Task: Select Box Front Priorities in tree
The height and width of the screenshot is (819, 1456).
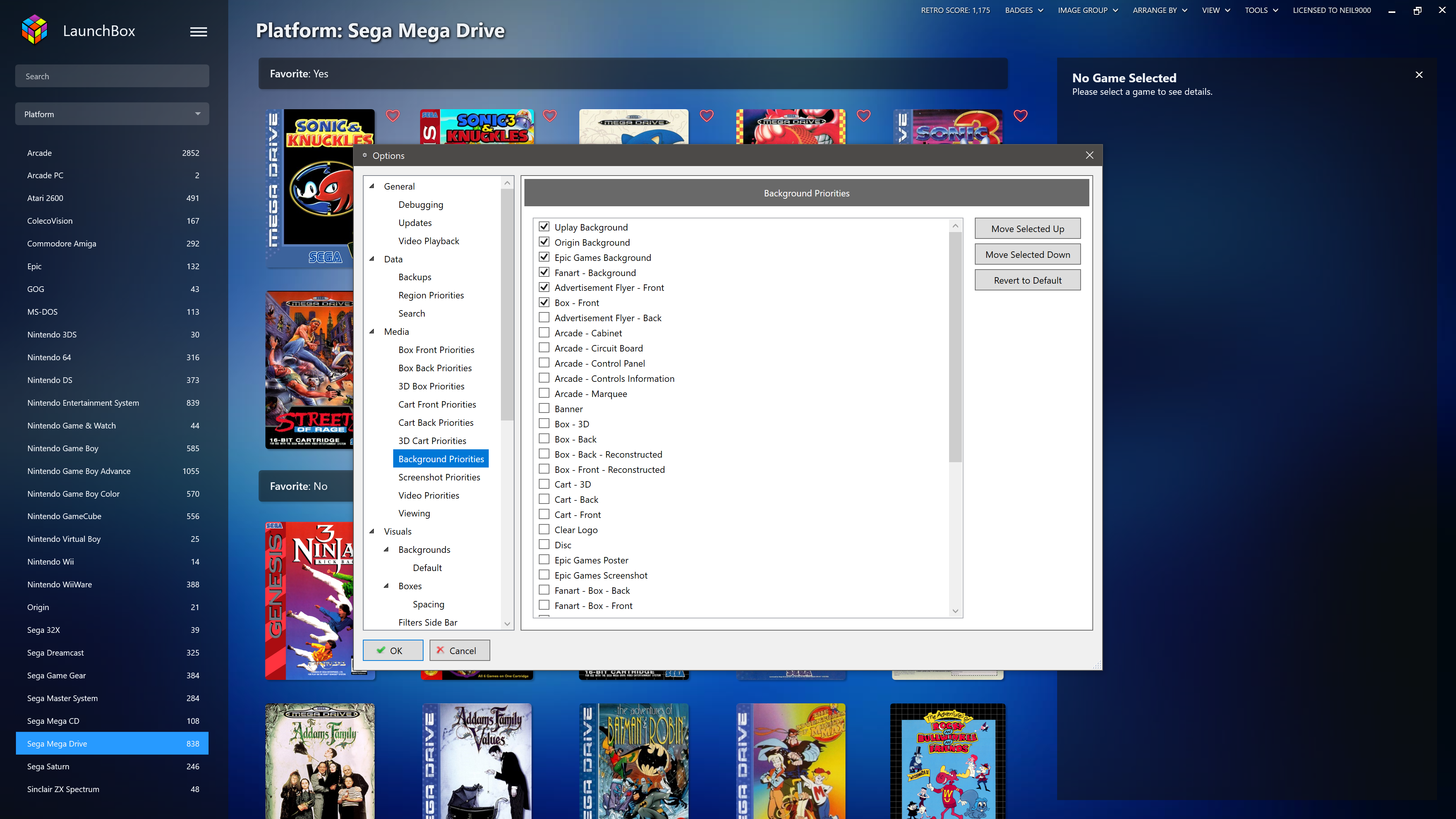Action: tap(436, 350)
